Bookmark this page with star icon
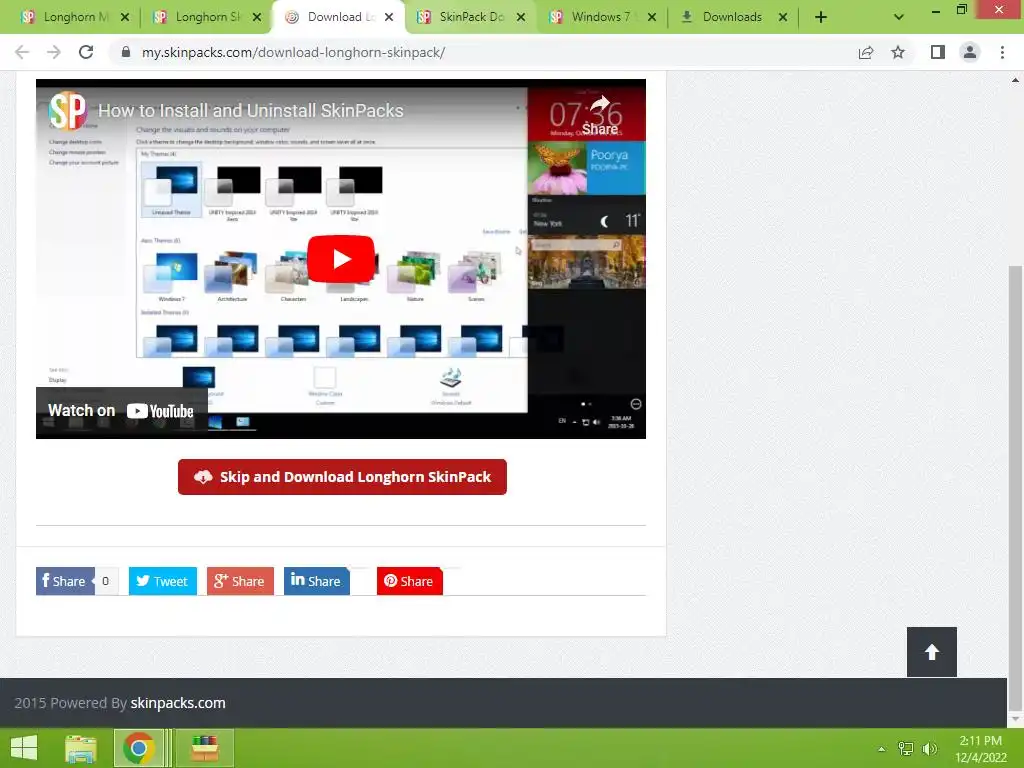Image resolution: width=1024 pixels, height=768 pixels. [898, 52]
